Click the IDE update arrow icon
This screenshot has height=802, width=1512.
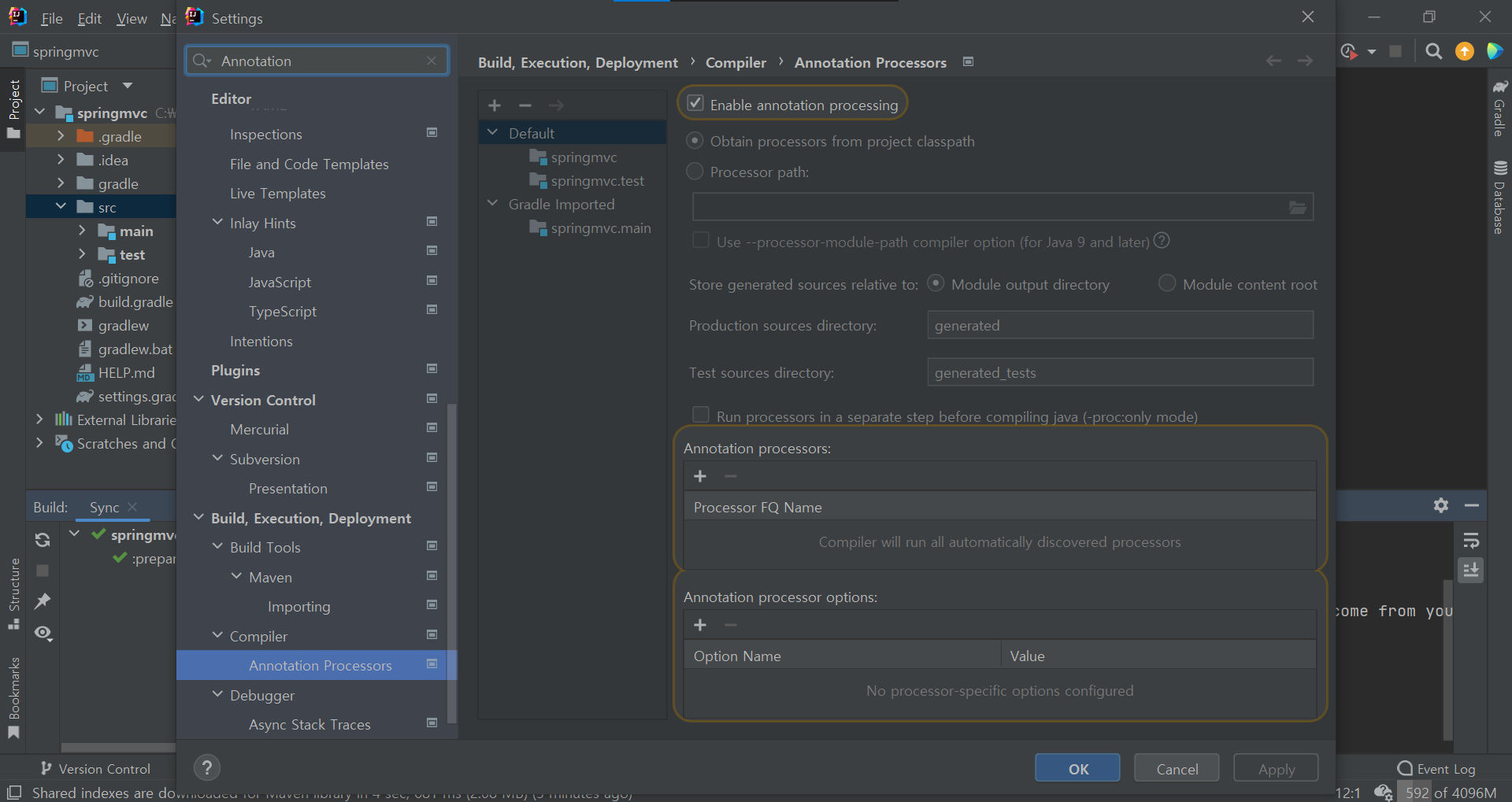(x=1465, y=51)
